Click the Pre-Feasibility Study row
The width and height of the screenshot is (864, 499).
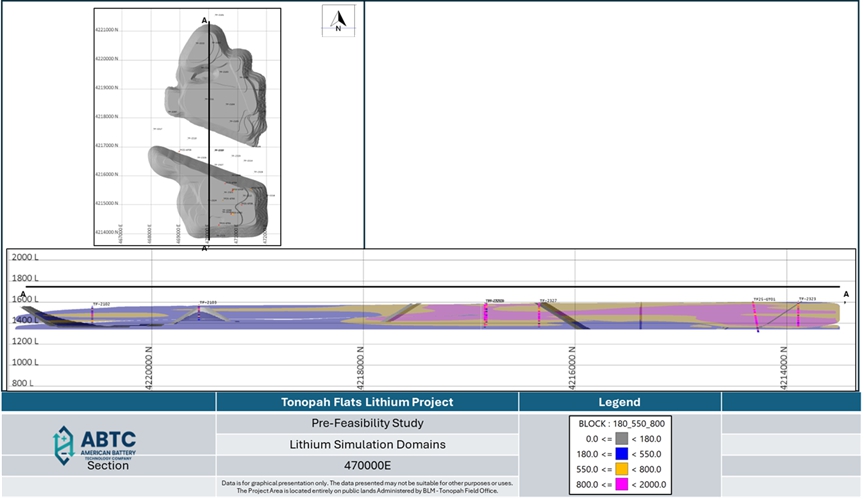tap(367, 423)
